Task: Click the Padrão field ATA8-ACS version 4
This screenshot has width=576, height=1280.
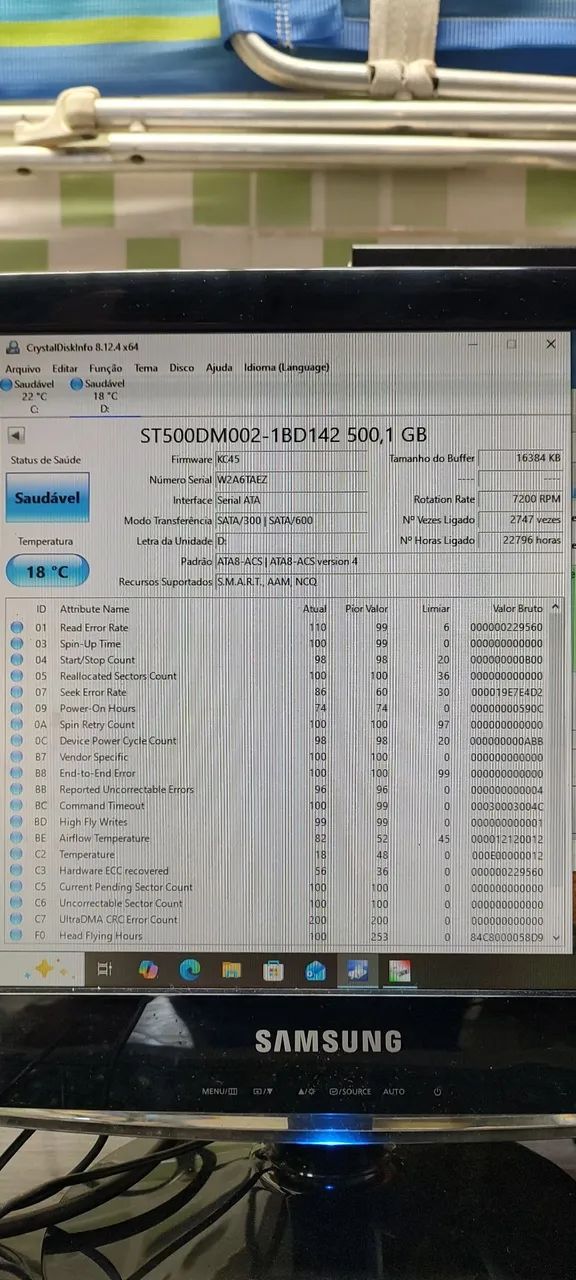Action: [390, 561]
